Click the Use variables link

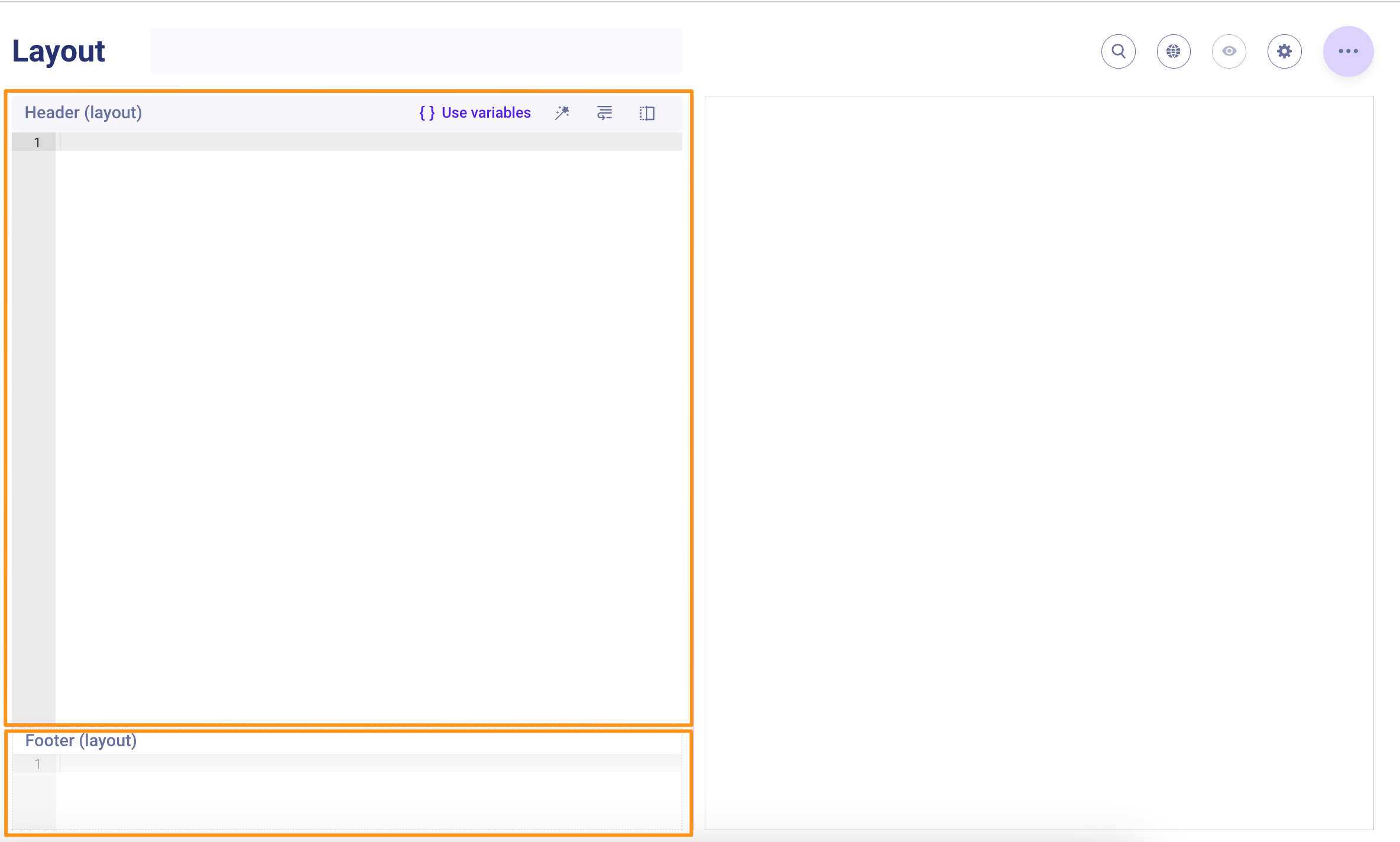485,113
